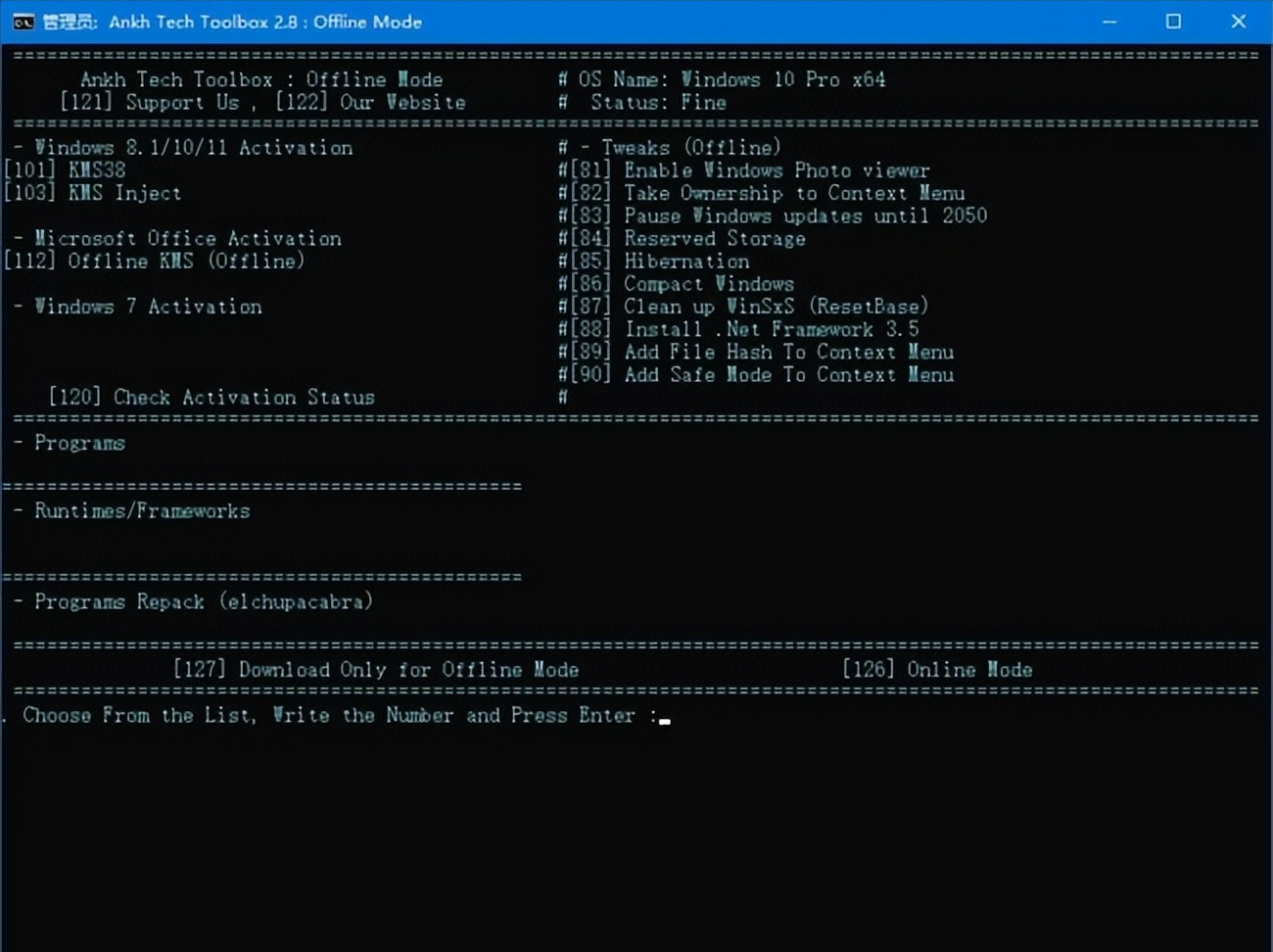Click the 'Windows 8.1/10/11 Activation' heading
Viewport: 1273px width, 952px height.
194,147
